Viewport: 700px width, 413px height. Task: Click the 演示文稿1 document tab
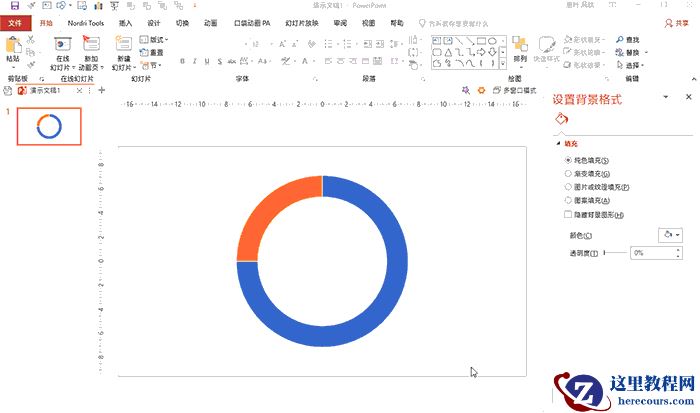point(45,90)
